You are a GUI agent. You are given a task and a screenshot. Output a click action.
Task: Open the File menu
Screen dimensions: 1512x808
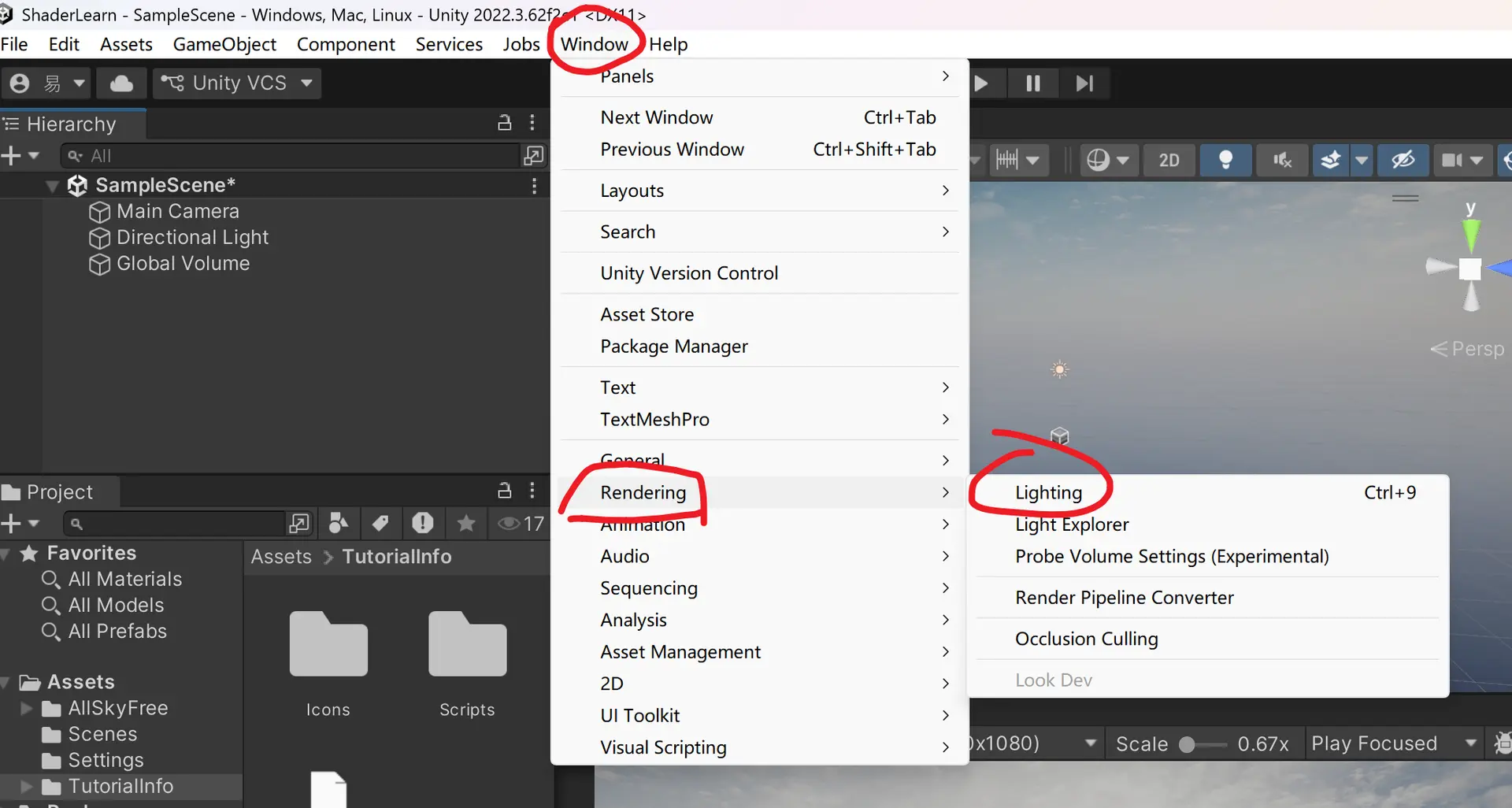pyautogui.click(x=14, y=44)
